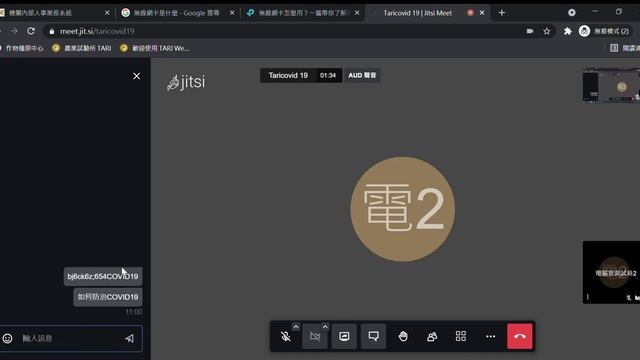Viewport: 640px width, 360px height.
Task: Click the tab recording indicator dot
Action: [470, 13]
